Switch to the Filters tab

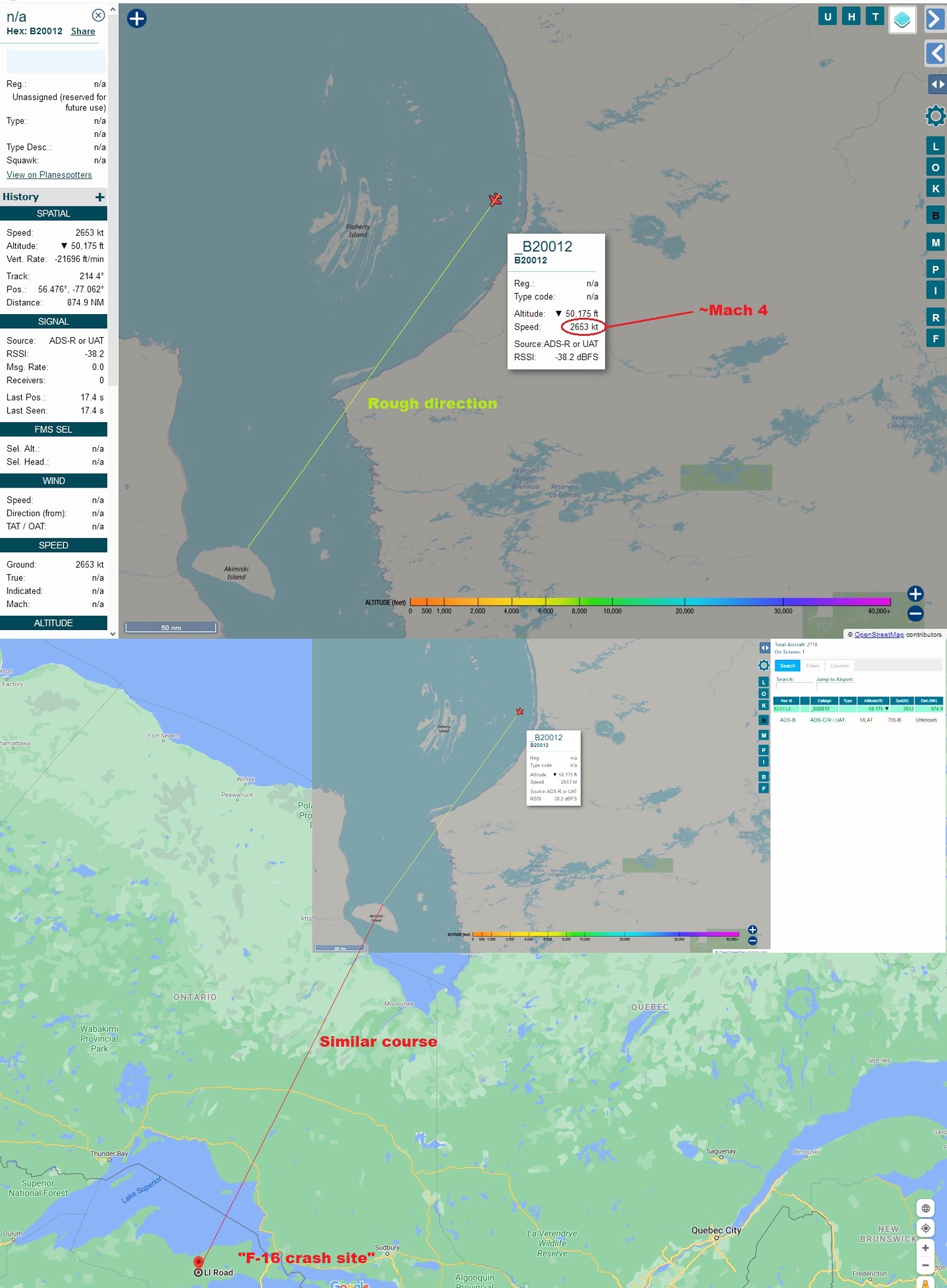click(x=813, y=665)
